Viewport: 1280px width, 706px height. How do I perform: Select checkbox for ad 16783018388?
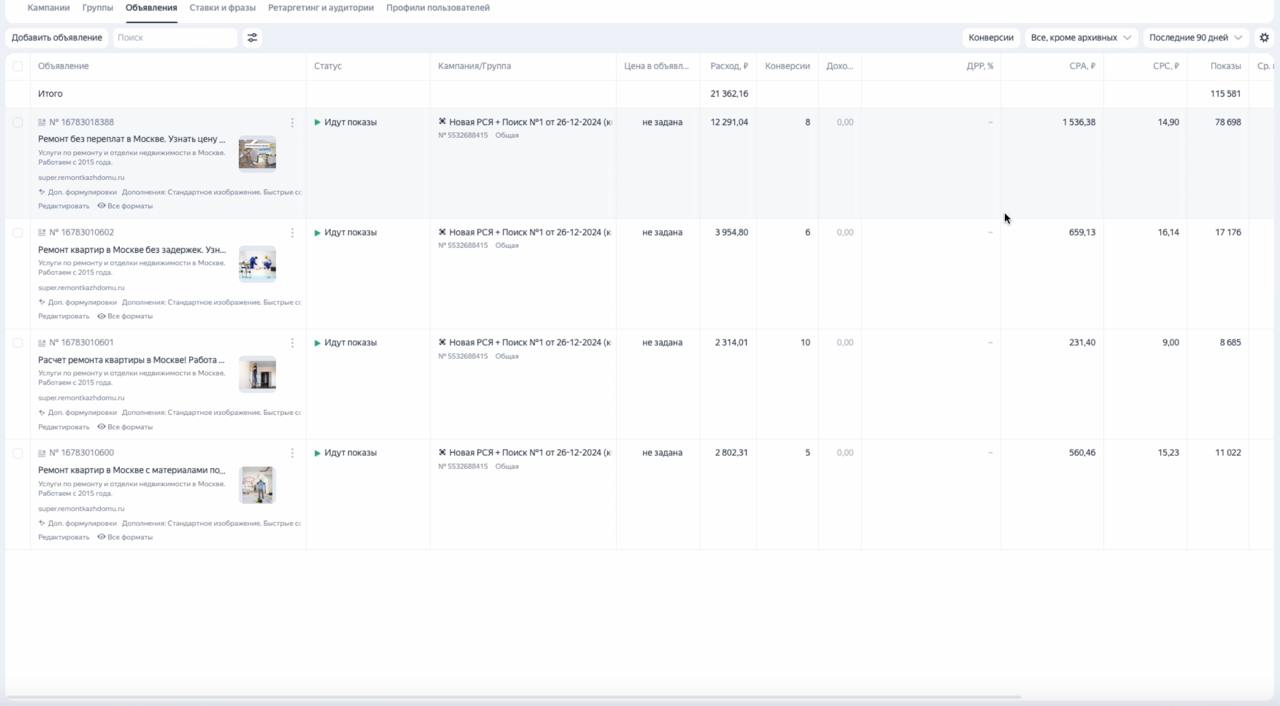pos(17,122)
